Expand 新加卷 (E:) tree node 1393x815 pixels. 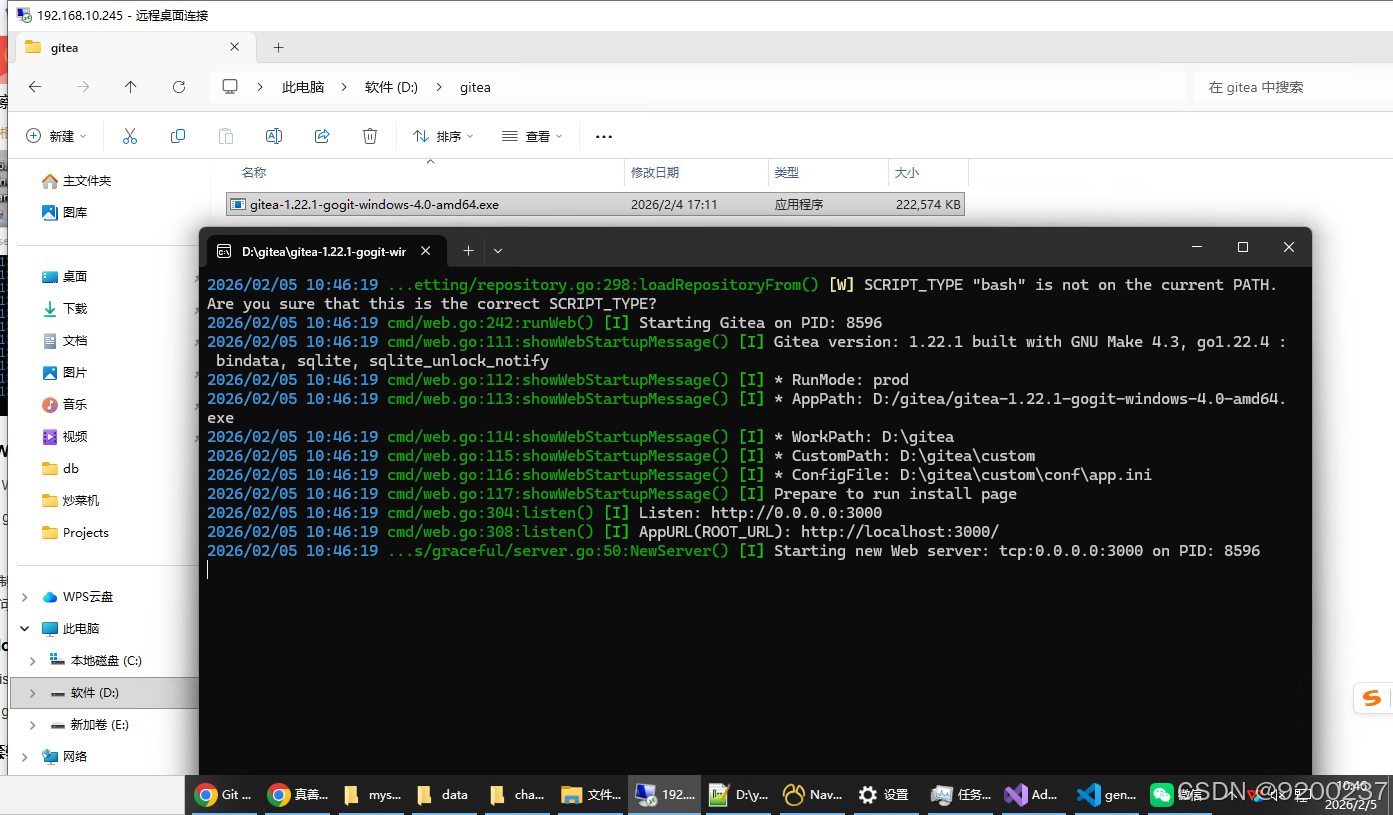pos(32,725)
